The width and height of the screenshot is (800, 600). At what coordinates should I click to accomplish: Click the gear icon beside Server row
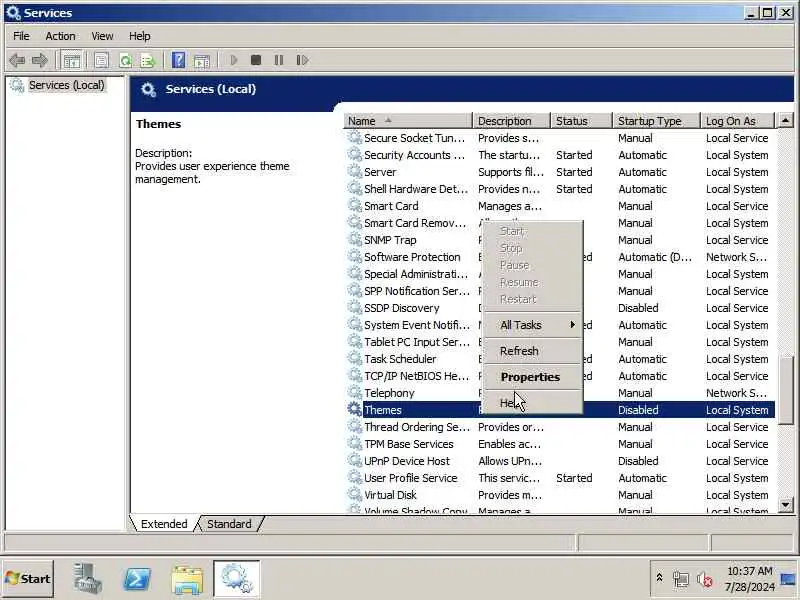(x=355, y=171)
